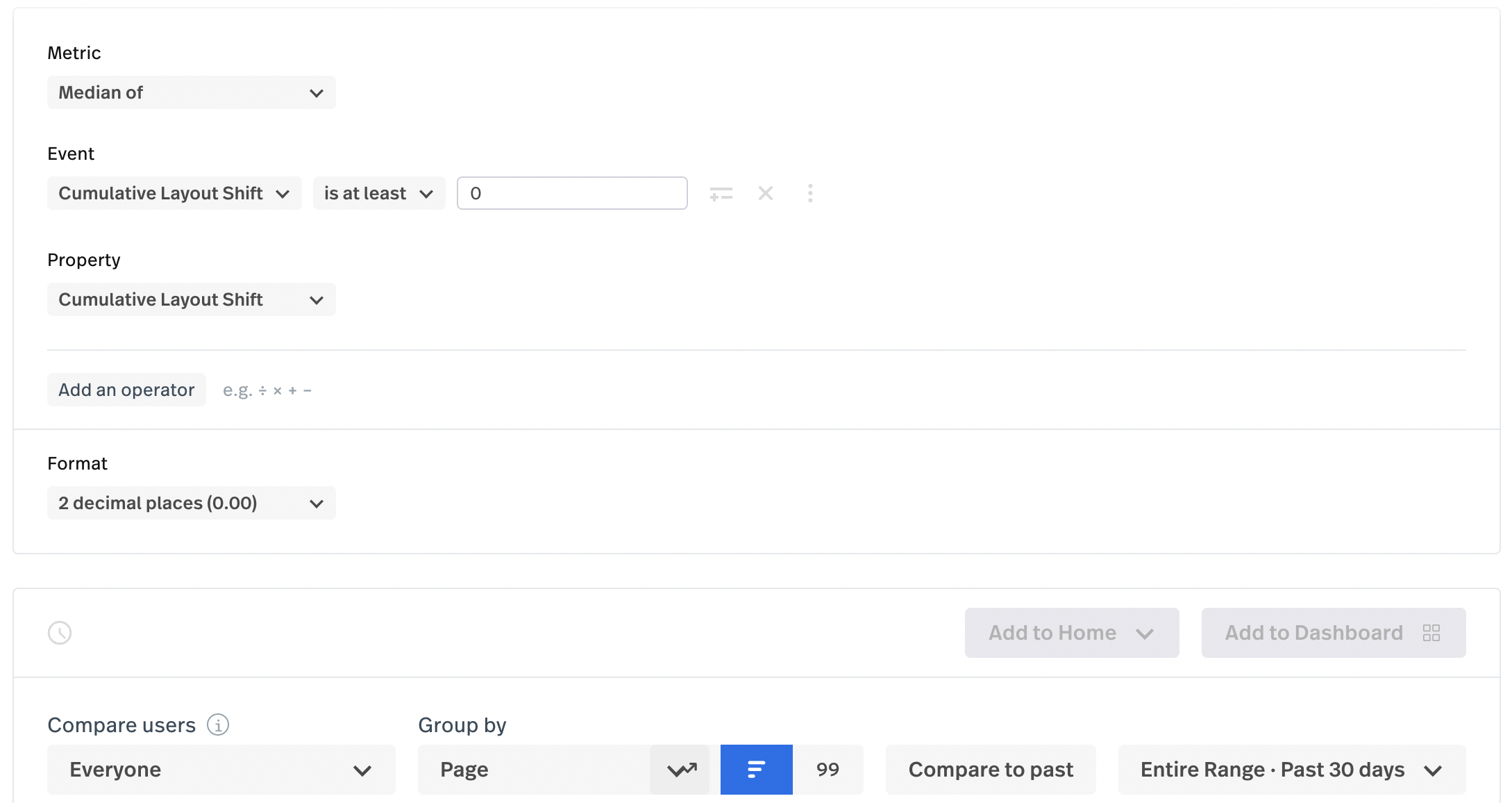
Task: Click the info icon beside Compare users
Action: tap(218, 725)
